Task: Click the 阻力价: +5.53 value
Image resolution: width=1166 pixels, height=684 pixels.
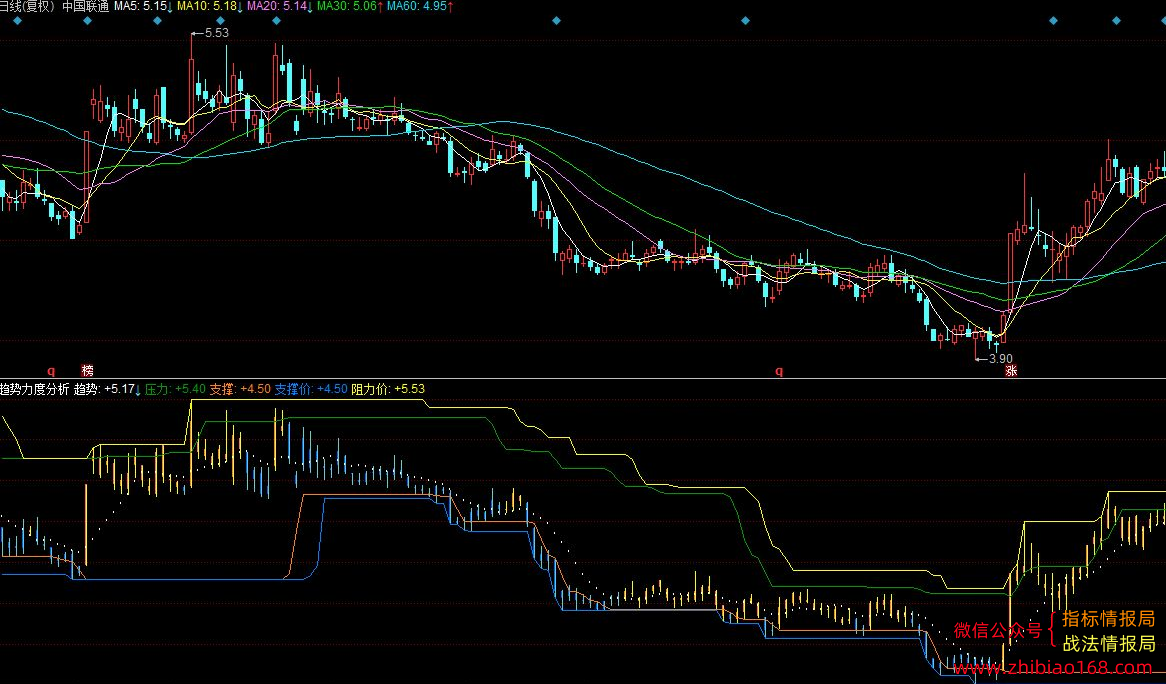Action: [x=388, y=389]
